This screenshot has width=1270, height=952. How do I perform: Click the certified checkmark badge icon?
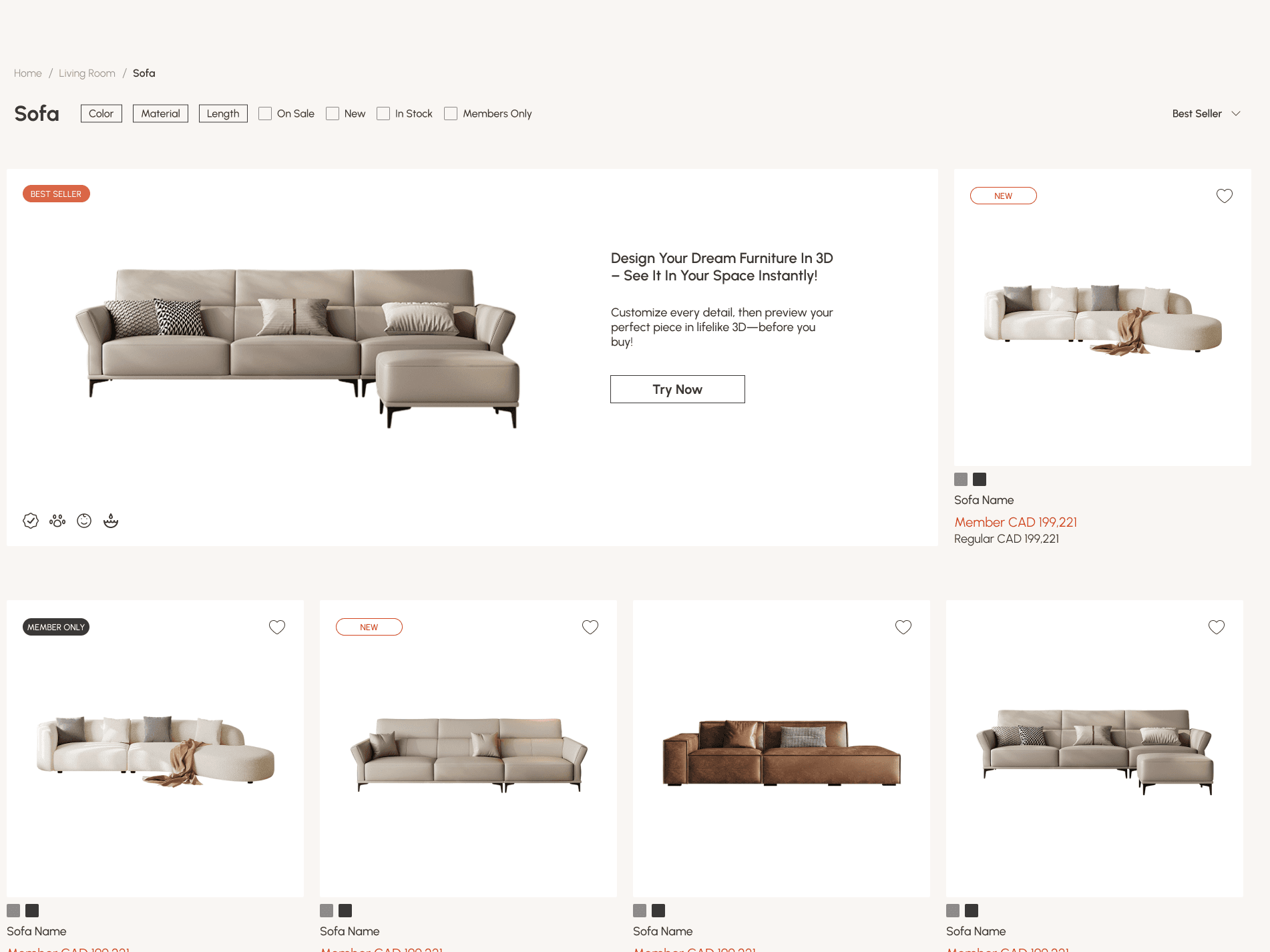pyautogui.click(x=31, y=521)
